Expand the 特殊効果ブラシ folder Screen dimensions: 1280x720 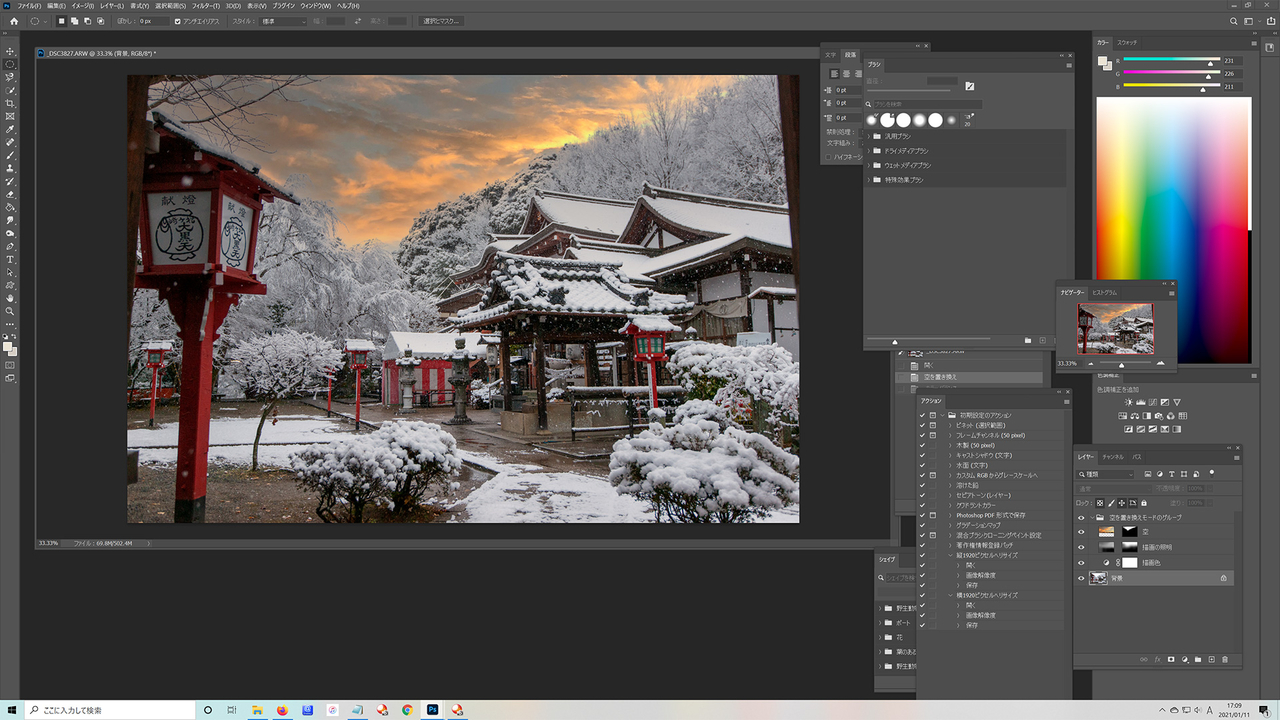(x=868, y=179)
